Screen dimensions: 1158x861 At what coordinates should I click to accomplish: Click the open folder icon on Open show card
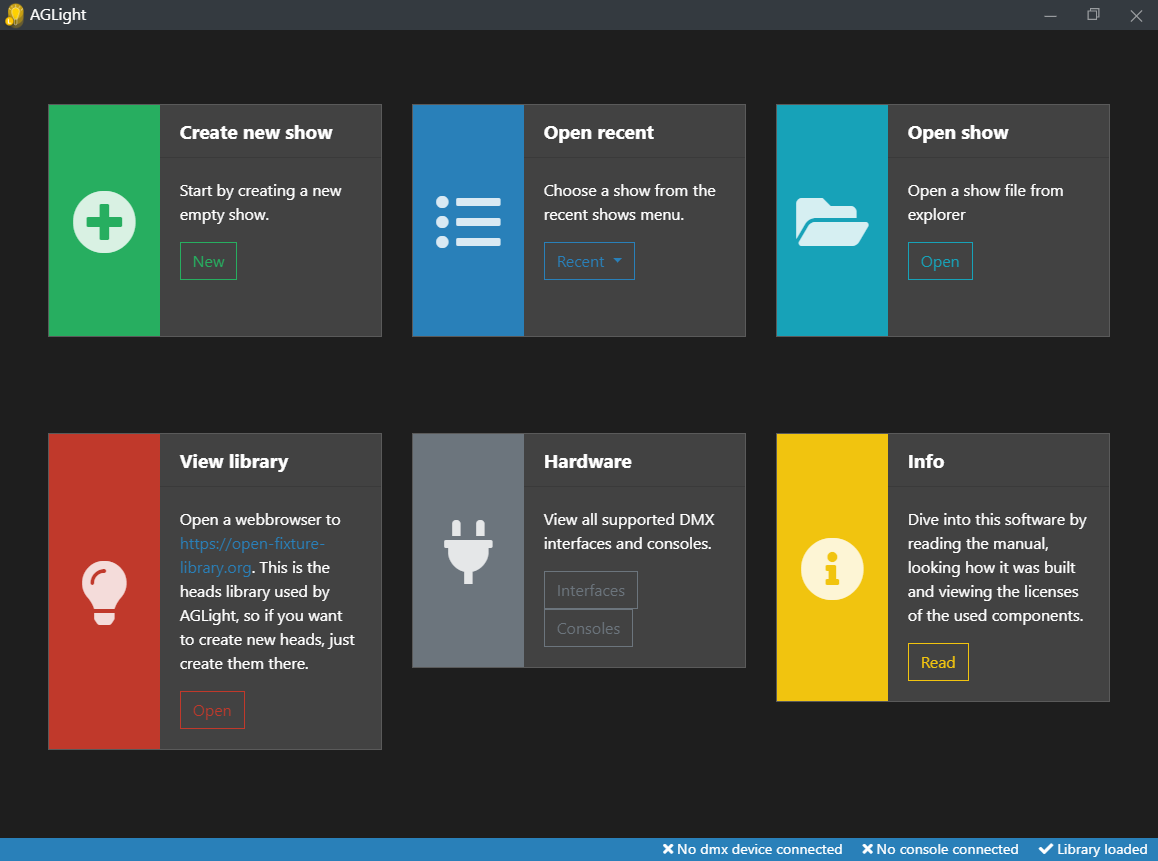[832, 222]
